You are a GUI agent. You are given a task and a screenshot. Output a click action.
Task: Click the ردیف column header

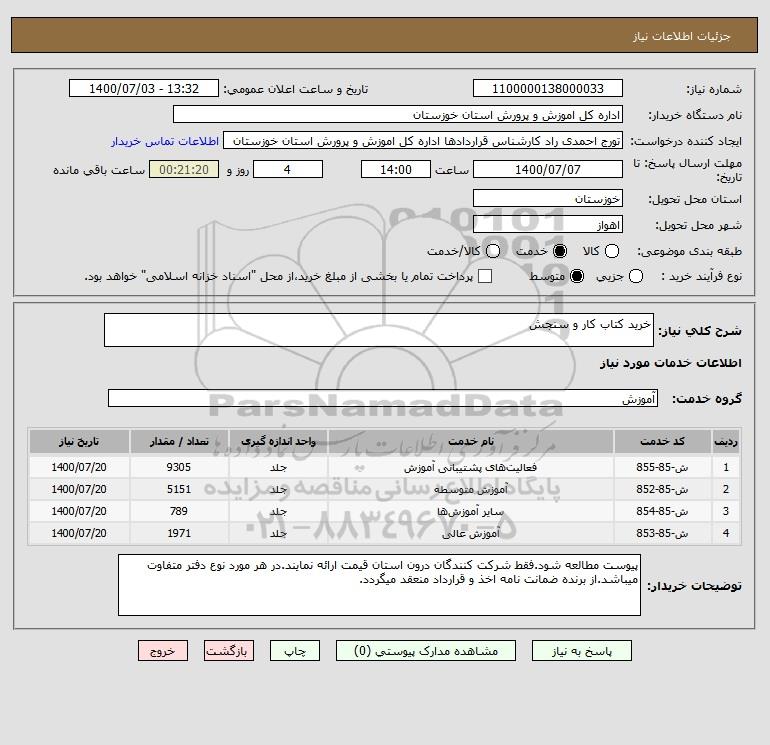tap(726, 441)
